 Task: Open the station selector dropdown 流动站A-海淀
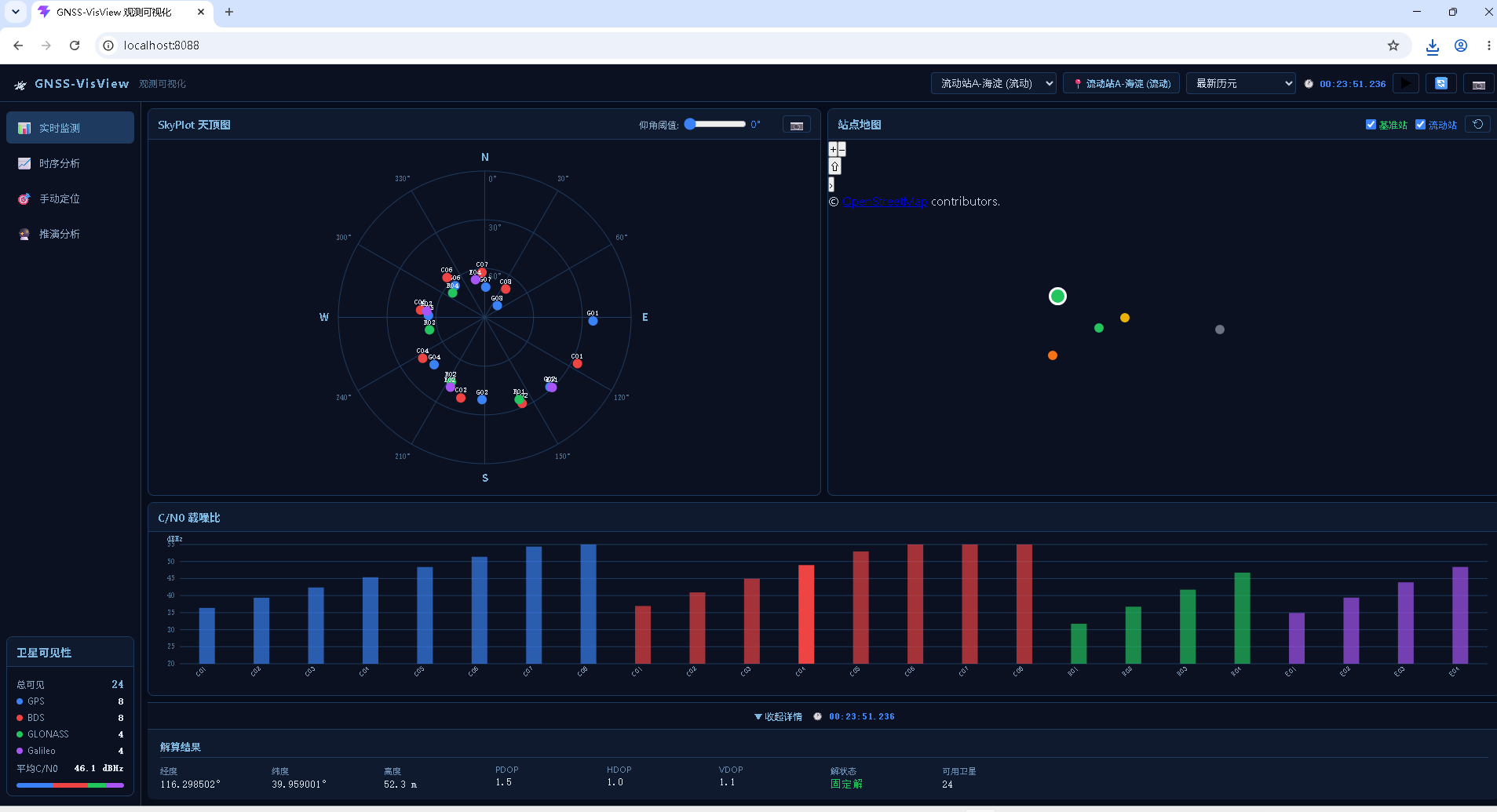[x=993, y=83]
